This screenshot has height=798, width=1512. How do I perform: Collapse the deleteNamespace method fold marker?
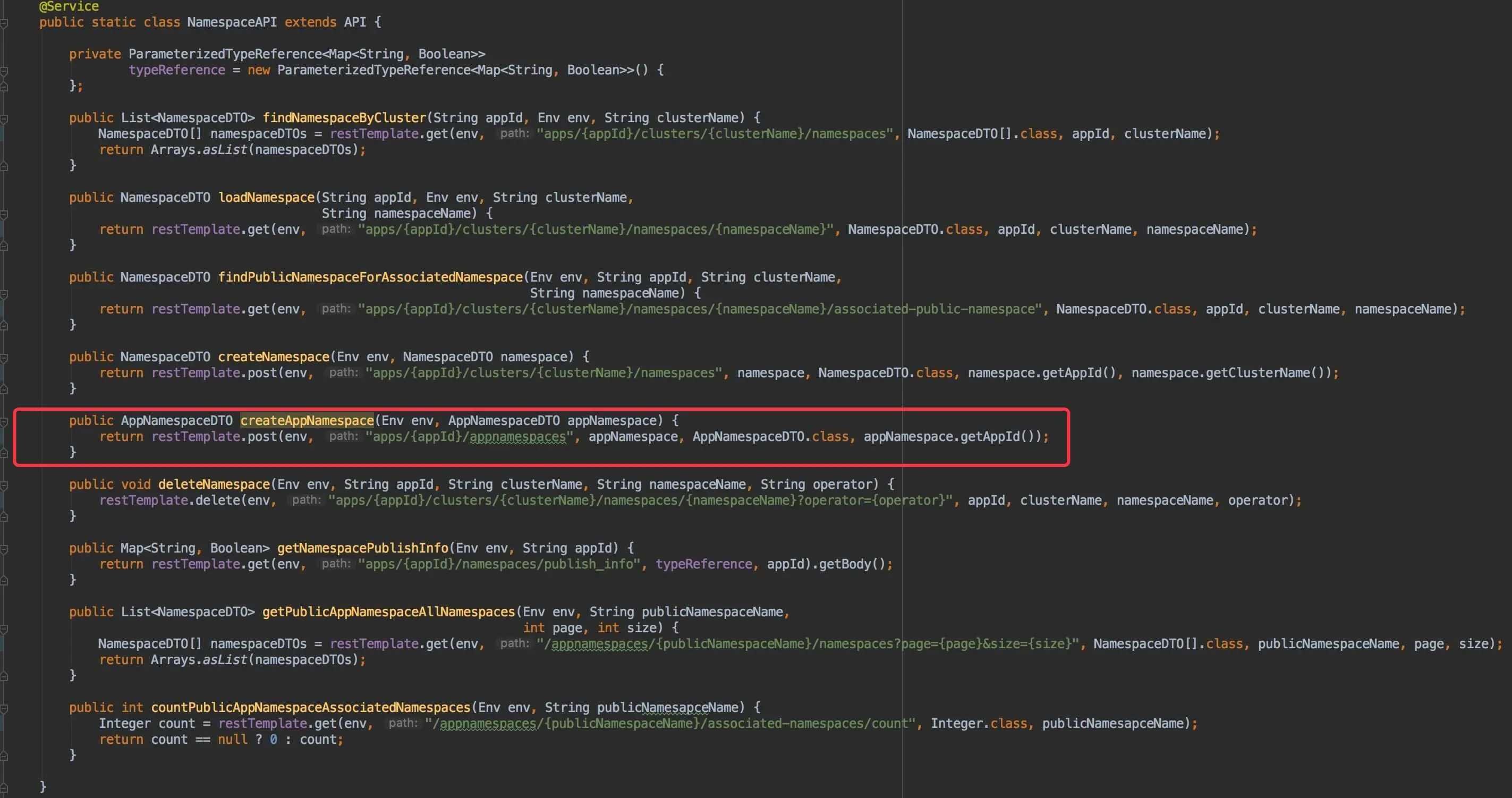point(4,486)
